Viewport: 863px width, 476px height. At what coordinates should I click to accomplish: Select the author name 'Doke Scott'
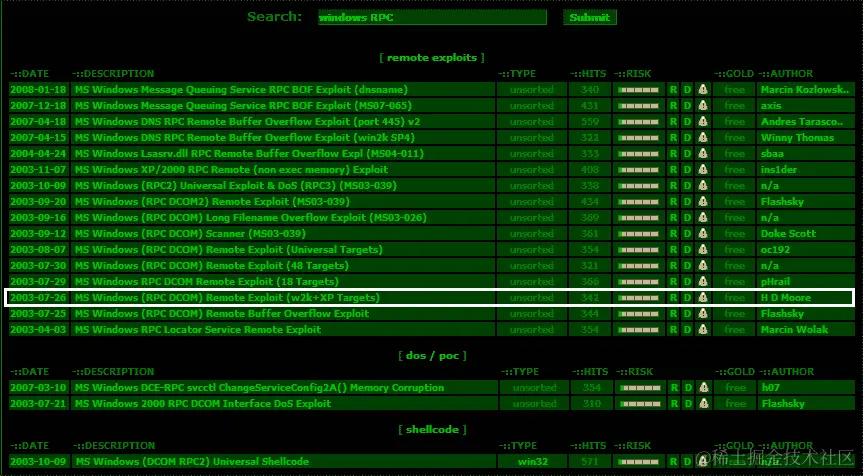[x=788, y=233]
